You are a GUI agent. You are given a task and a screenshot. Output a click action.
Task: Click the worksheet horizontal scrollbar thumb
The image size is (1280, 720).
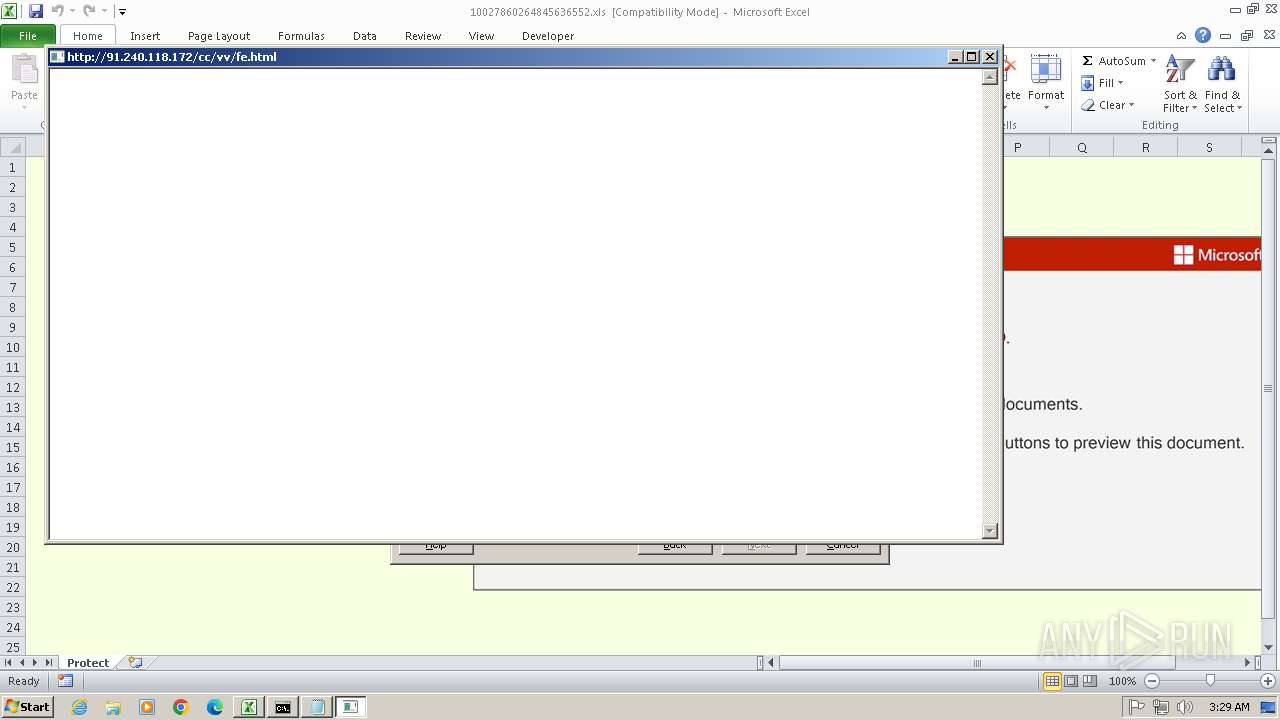click(977, 663)
